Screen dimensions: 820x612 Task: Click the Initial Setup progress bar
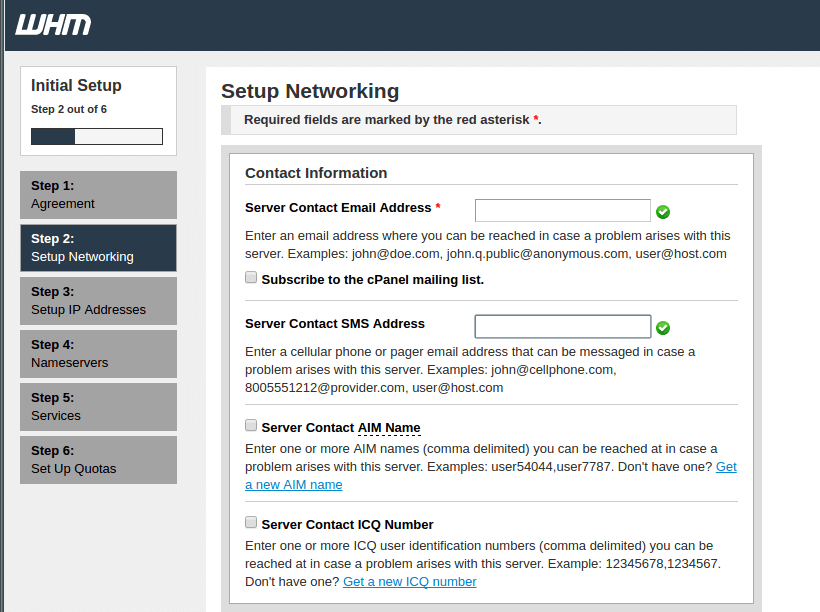click(x=97, y=137)
